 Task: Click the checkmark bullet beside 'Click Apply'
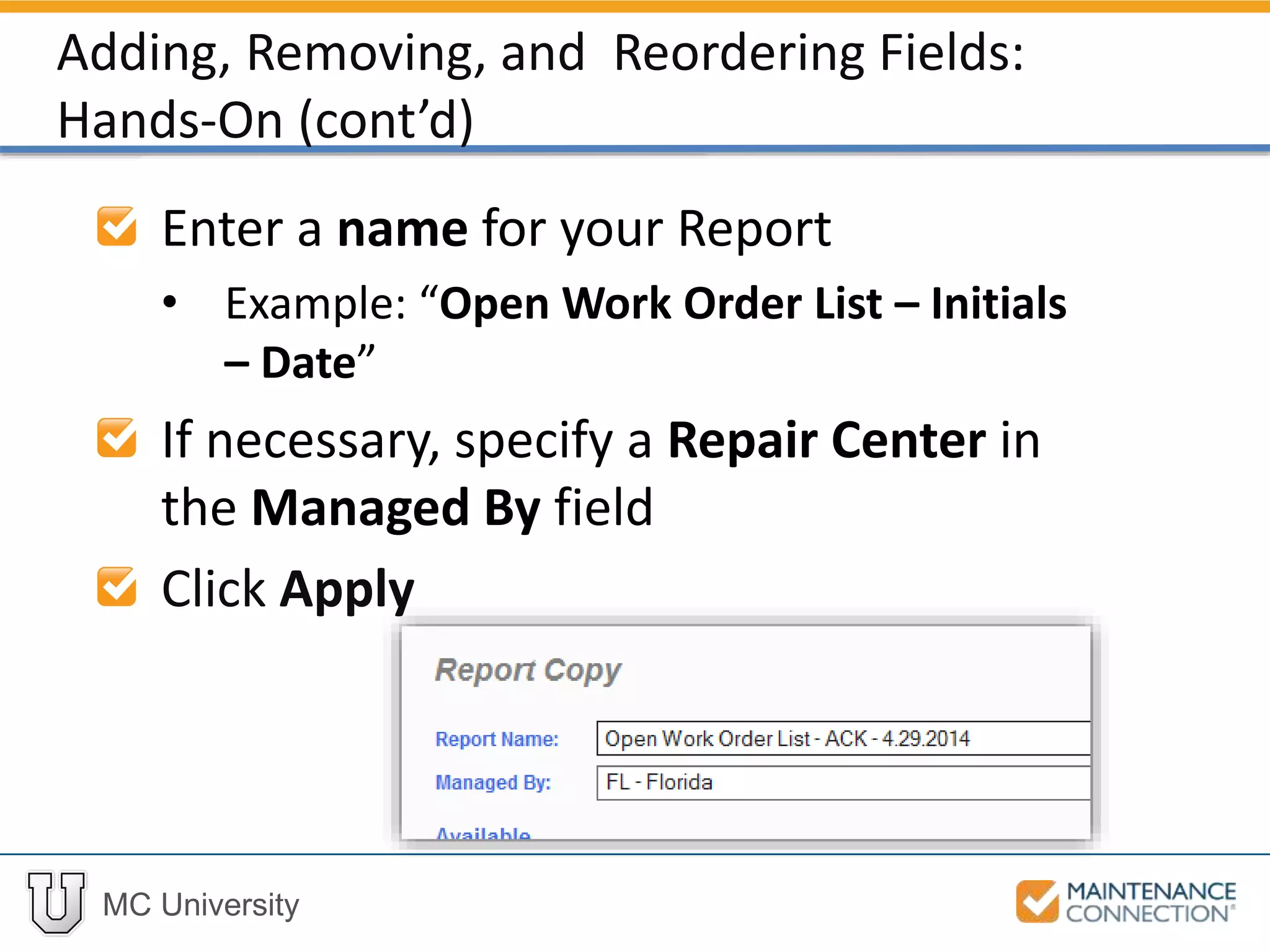click(117, 586)
